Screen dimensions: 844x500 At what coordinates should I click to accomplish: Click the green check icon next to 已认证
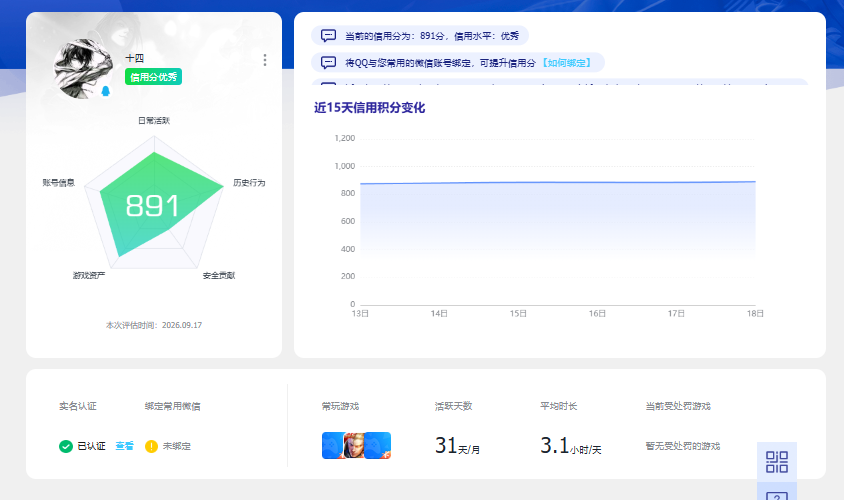pos(66,446)
